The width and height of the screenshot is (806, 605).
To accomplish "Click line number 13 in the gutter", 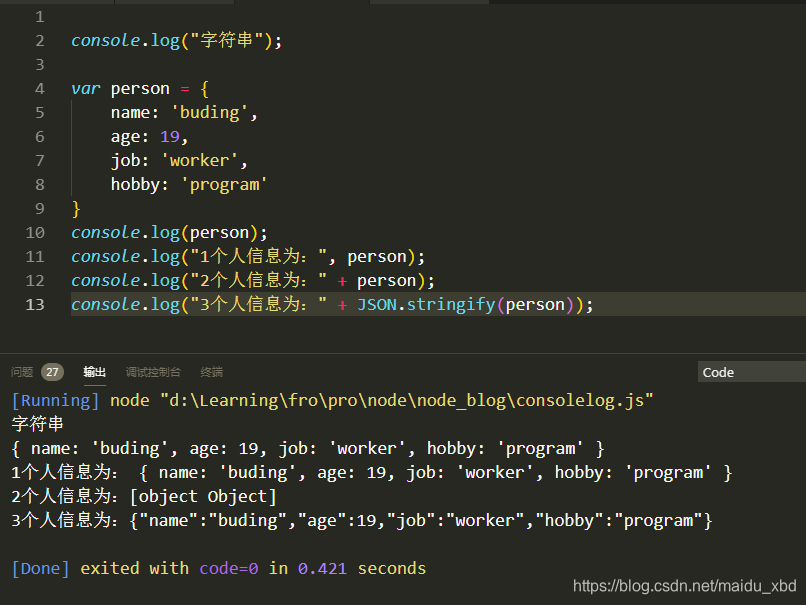I will [x=35, y=304].
